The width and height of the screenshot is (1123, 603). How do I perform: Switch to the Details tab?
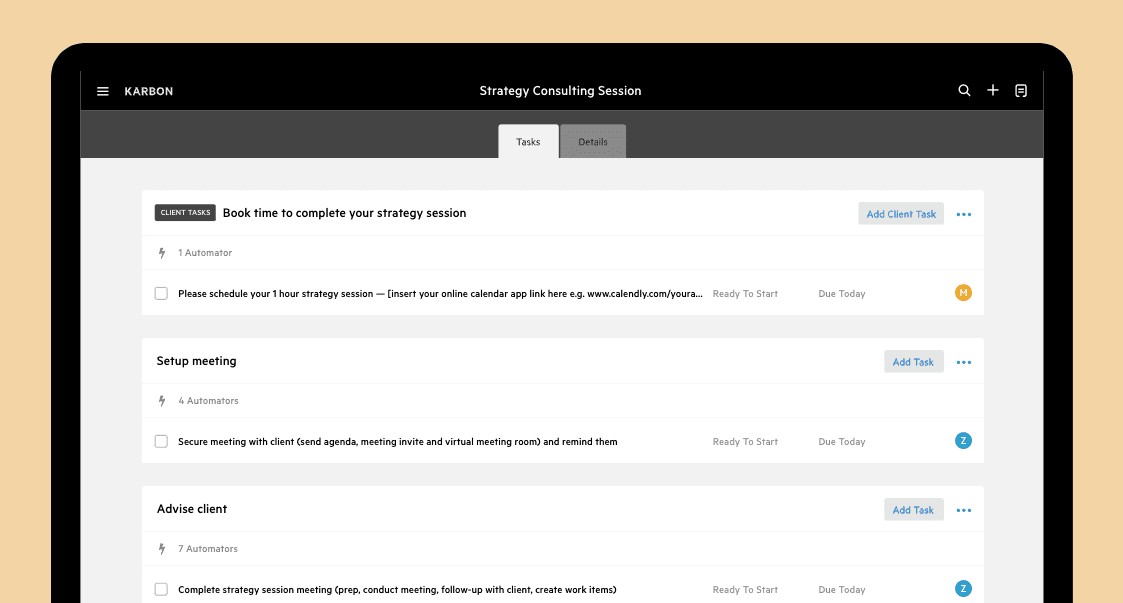tap(593, 142)
